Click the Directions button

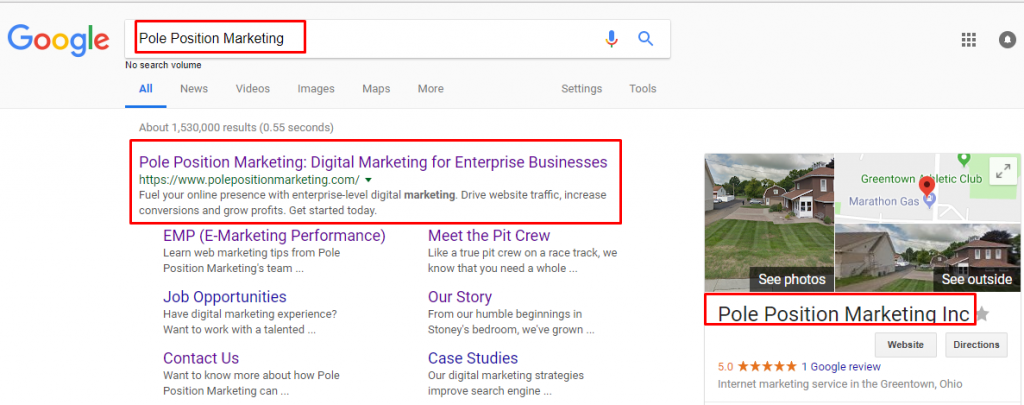(976, 345)
